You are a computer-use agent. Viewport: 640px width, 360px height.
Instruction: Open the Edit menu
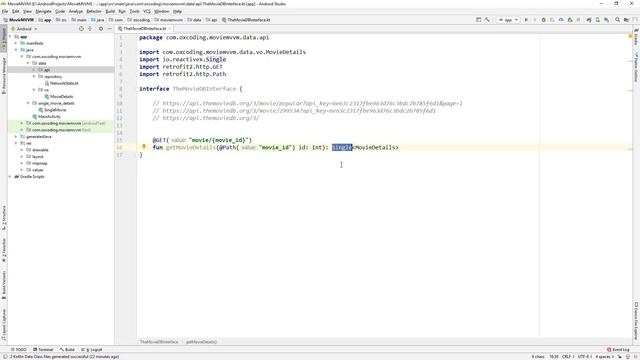pos(16,11)
